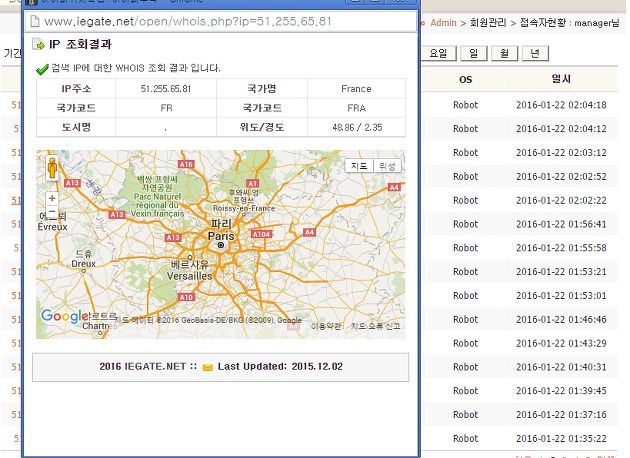Click row timestamp 2016-01-22 01:35:22

click(x=561, y=438)
